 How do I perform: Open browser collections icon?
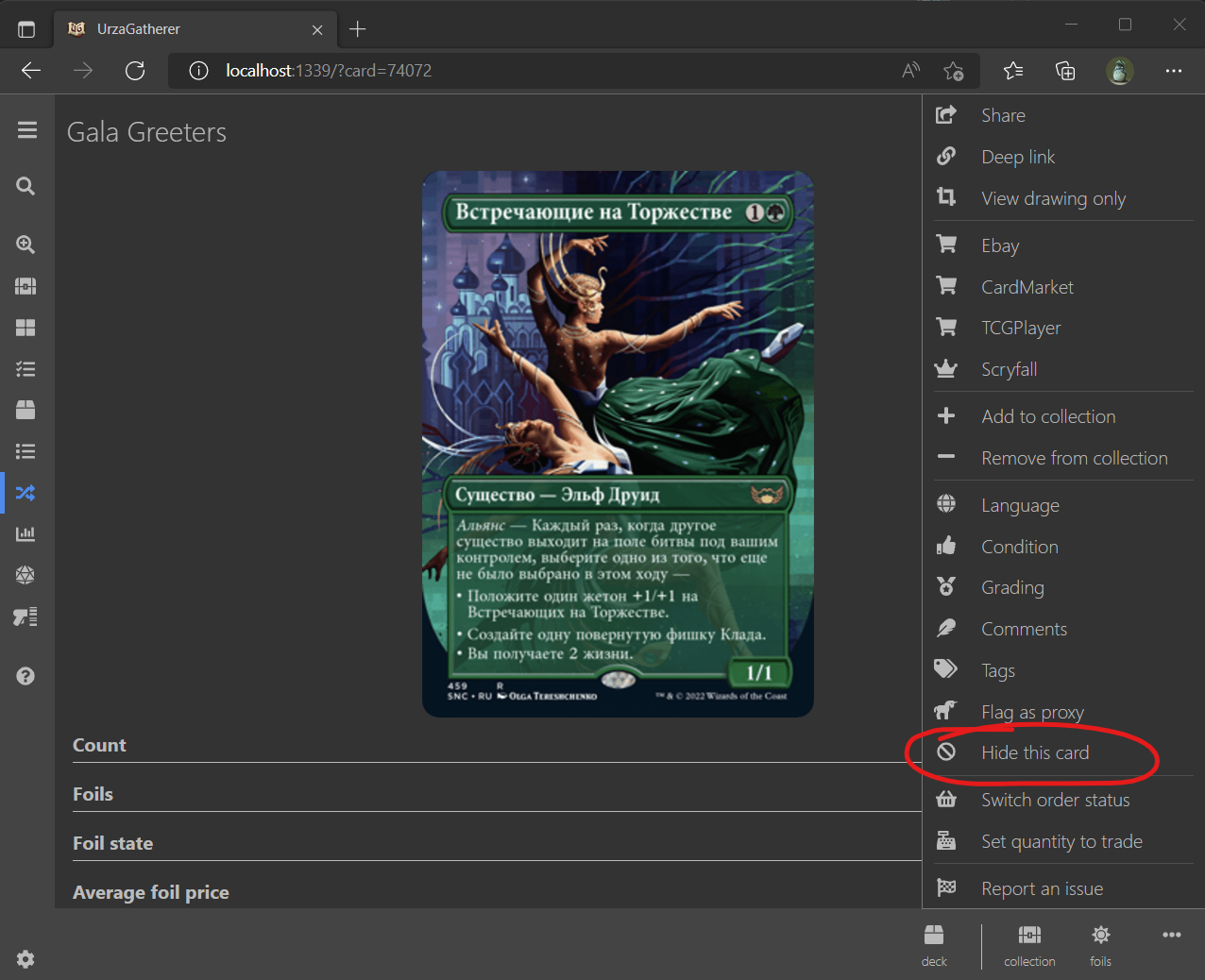pos(1065,71)
